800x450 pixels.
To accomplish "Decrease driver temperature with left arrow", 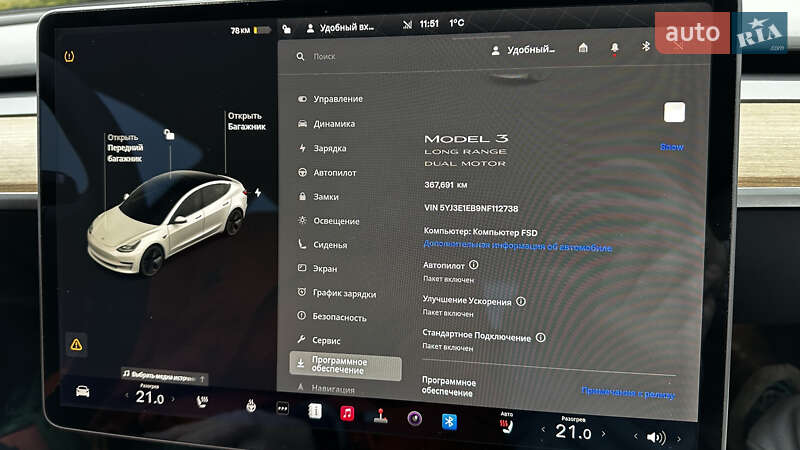I will click(x=127, y=396).
